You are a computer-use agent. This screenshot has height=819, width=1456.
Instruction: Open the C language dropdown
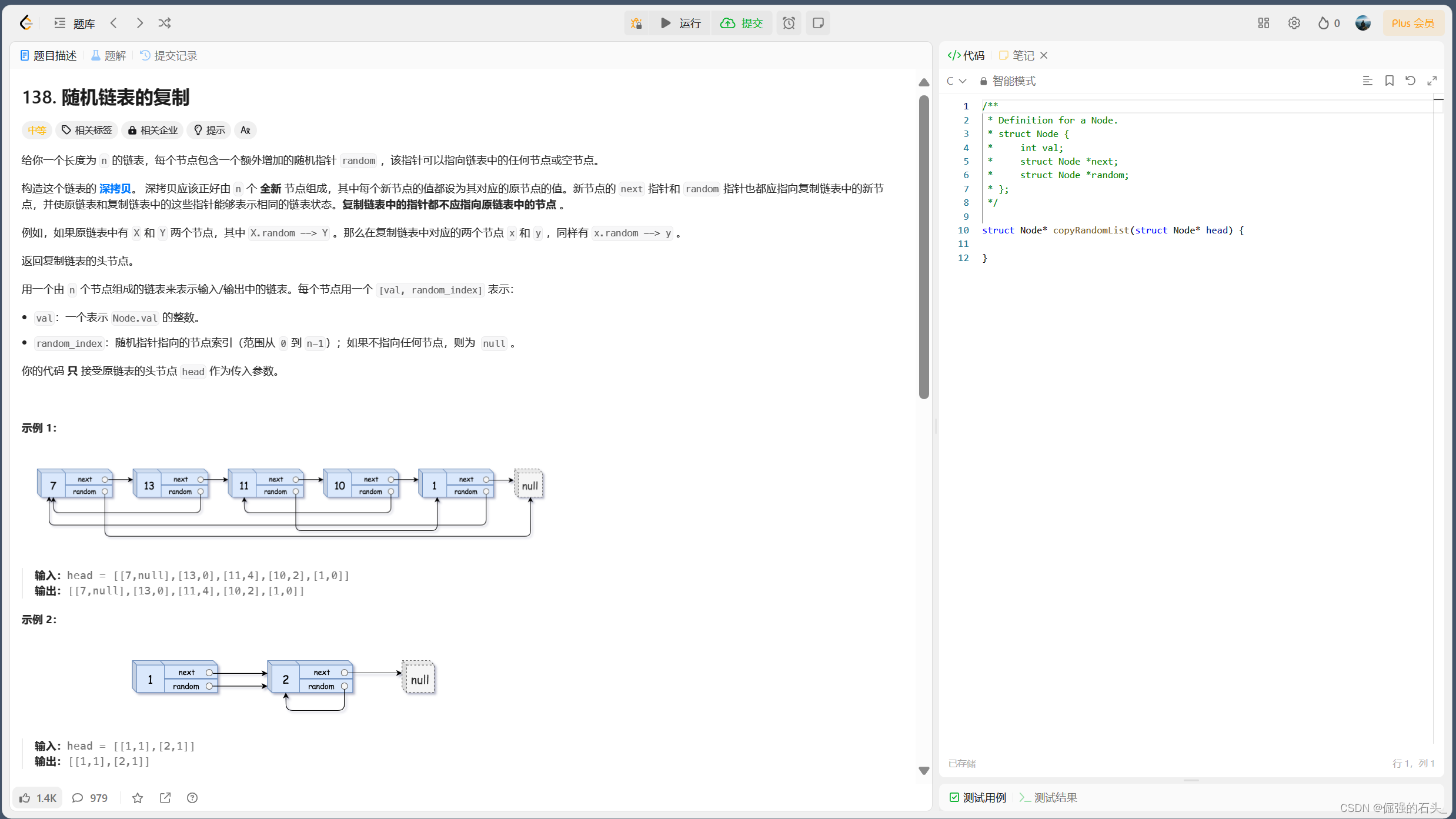click(x=956, y=81)
